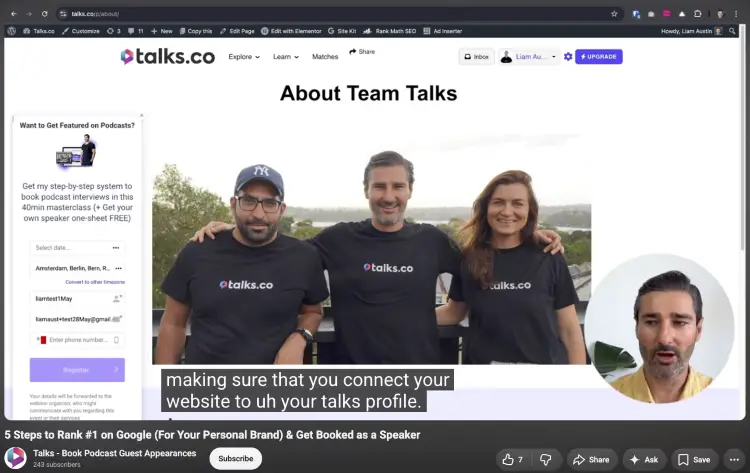This screenshot has height=473, width=750.
Task: Click Edit with Elementor in admin bar
Action: point(291,31)
